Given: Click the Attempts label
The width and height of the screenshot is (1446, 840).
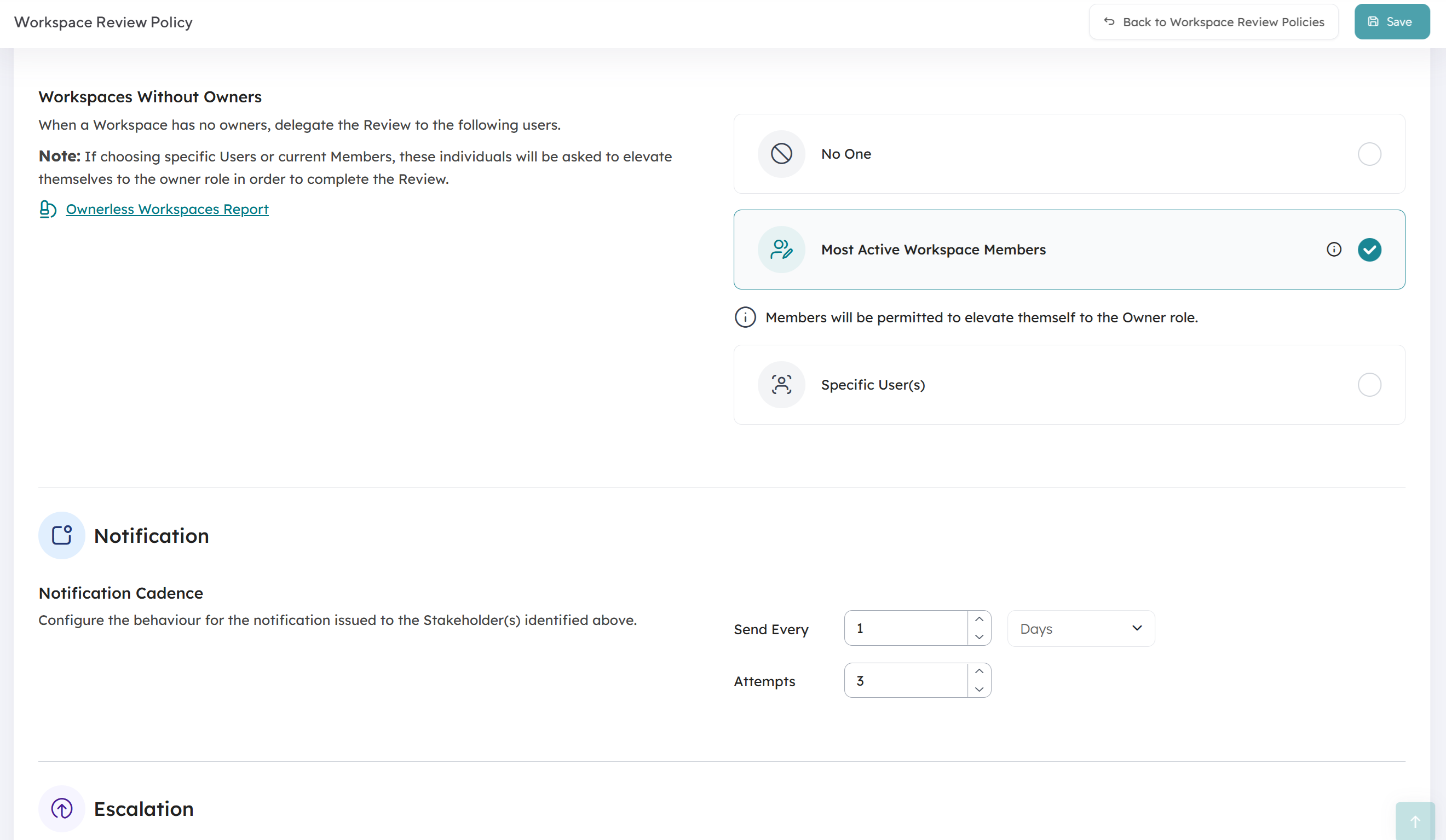Looking at the screenshot, I should coord(764,681).
